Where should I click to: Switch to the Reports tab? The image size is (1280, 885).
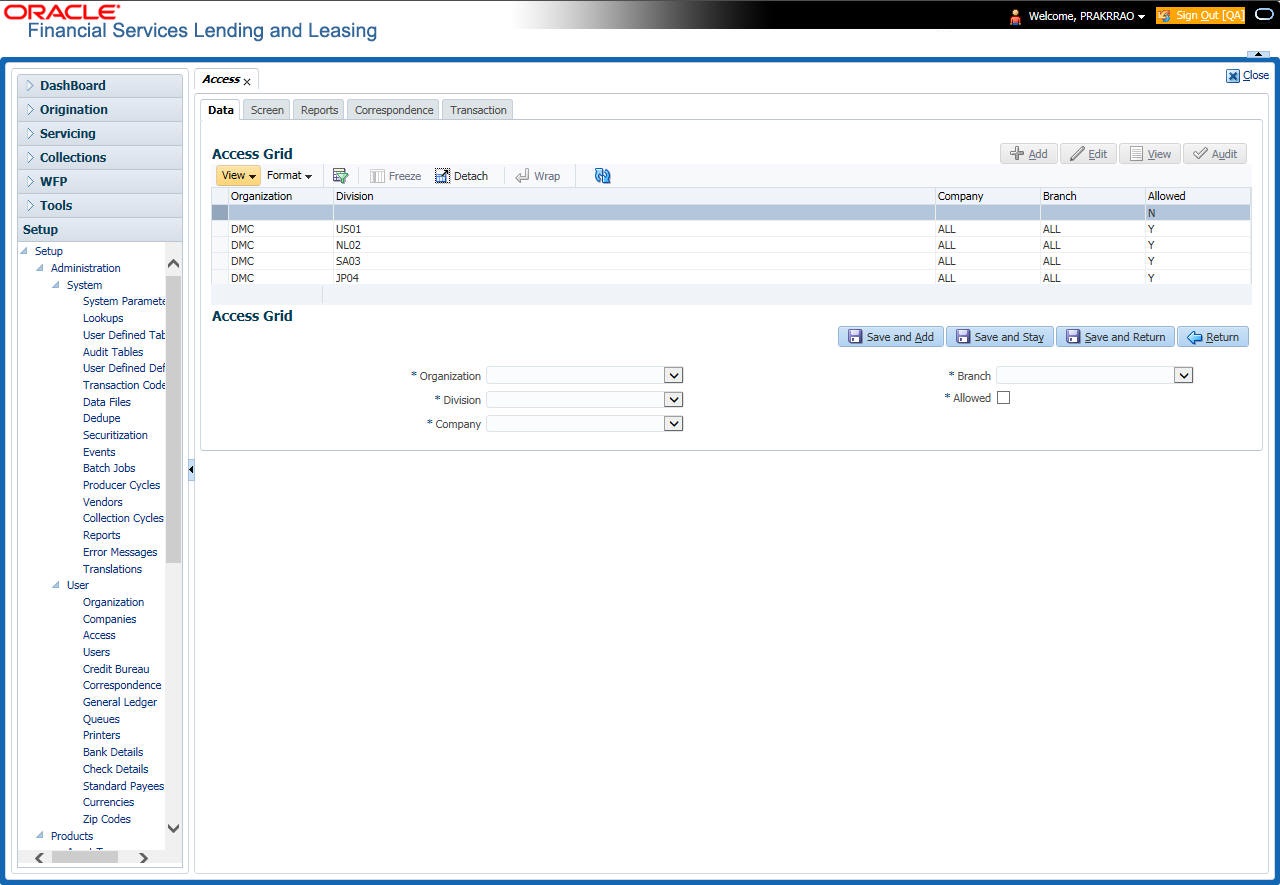[x=319, y=110]
